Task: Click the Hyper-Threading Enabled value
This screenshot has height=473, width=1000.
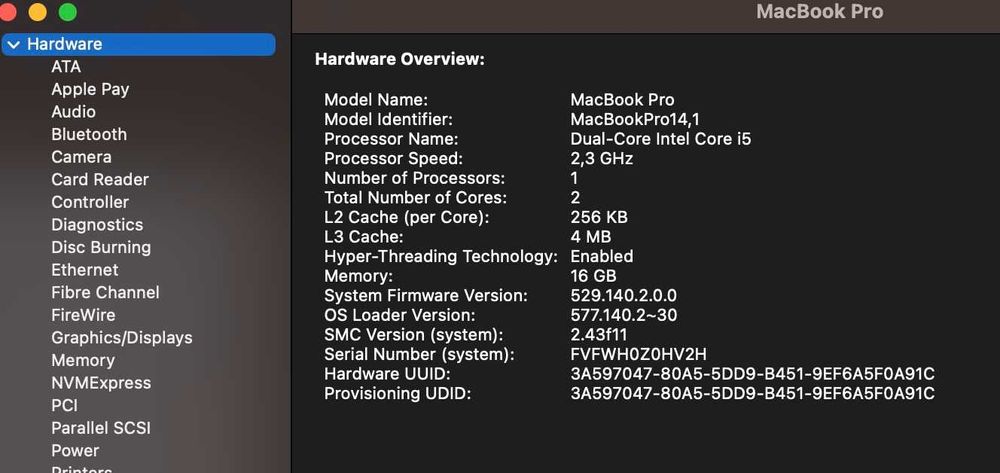Action: (601, 256)
